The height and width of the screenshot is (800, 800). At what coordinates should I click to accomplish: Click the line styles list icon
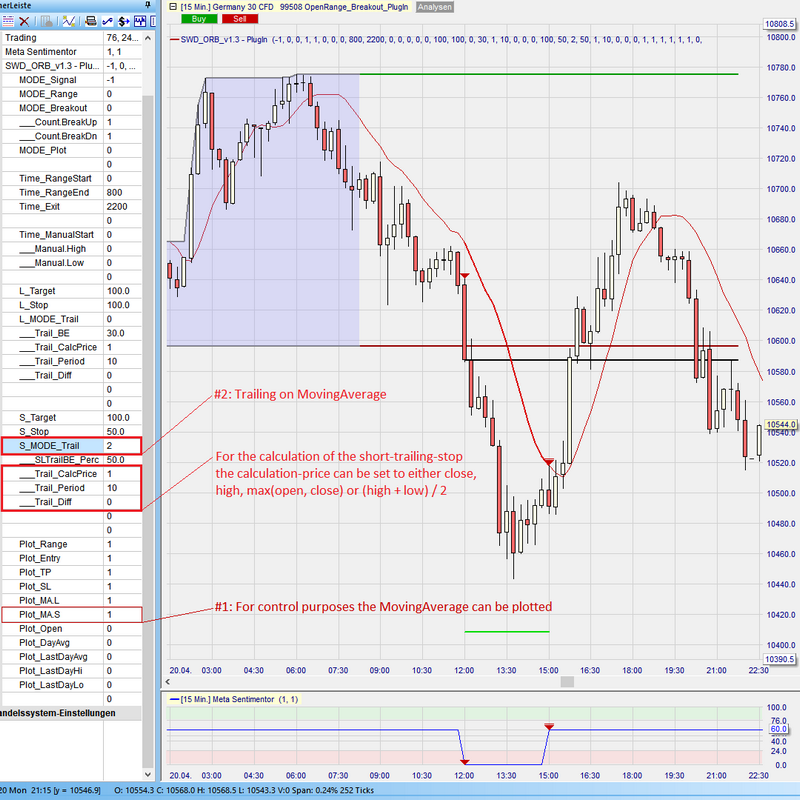tap(8, 21)
